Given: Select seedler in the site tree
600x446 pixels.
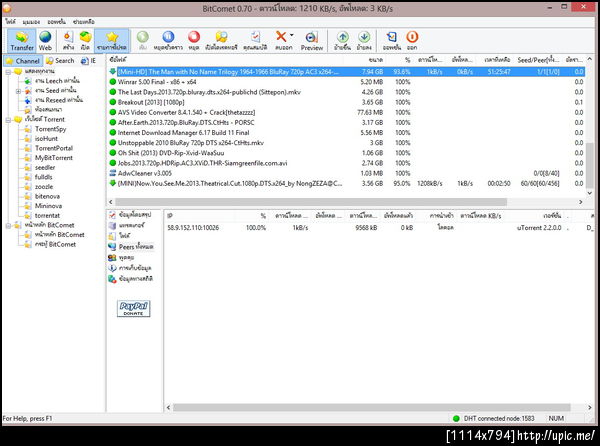Looking at the screenshot, I should [45, 168].
